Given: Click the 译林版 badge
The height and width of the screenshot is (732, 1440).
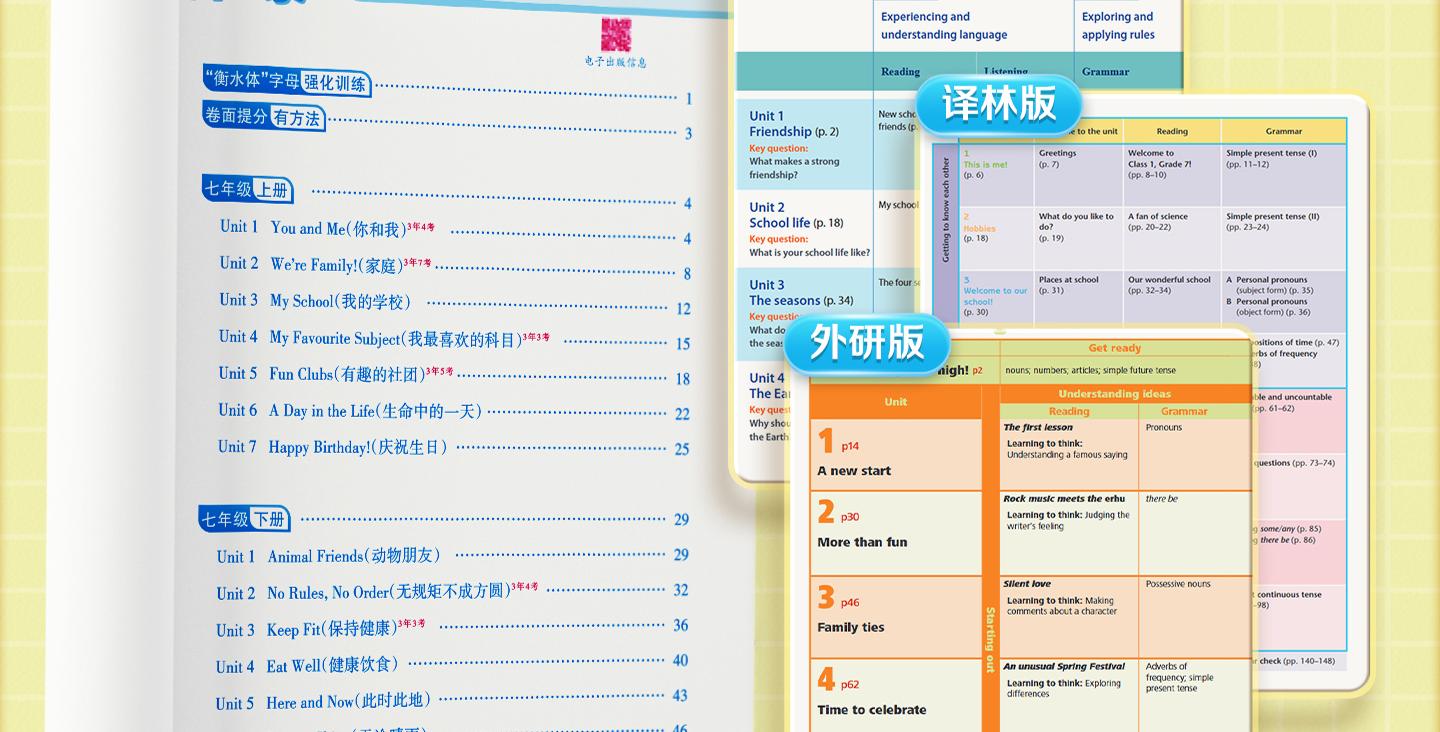Looking at the screenshot, I should 999,103.
